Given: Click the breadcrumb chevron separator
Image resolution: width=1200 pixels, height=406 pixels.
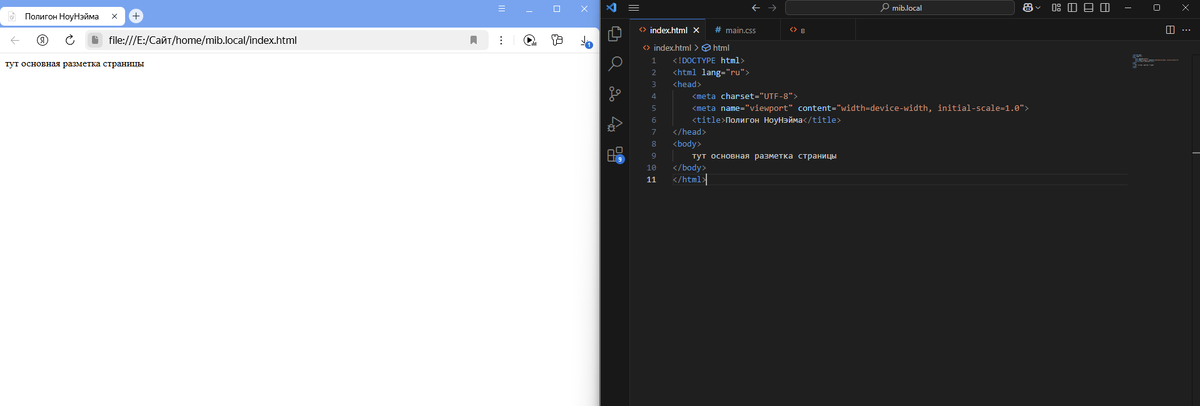Looking at the screenshot, I should [x=696, y=47].
